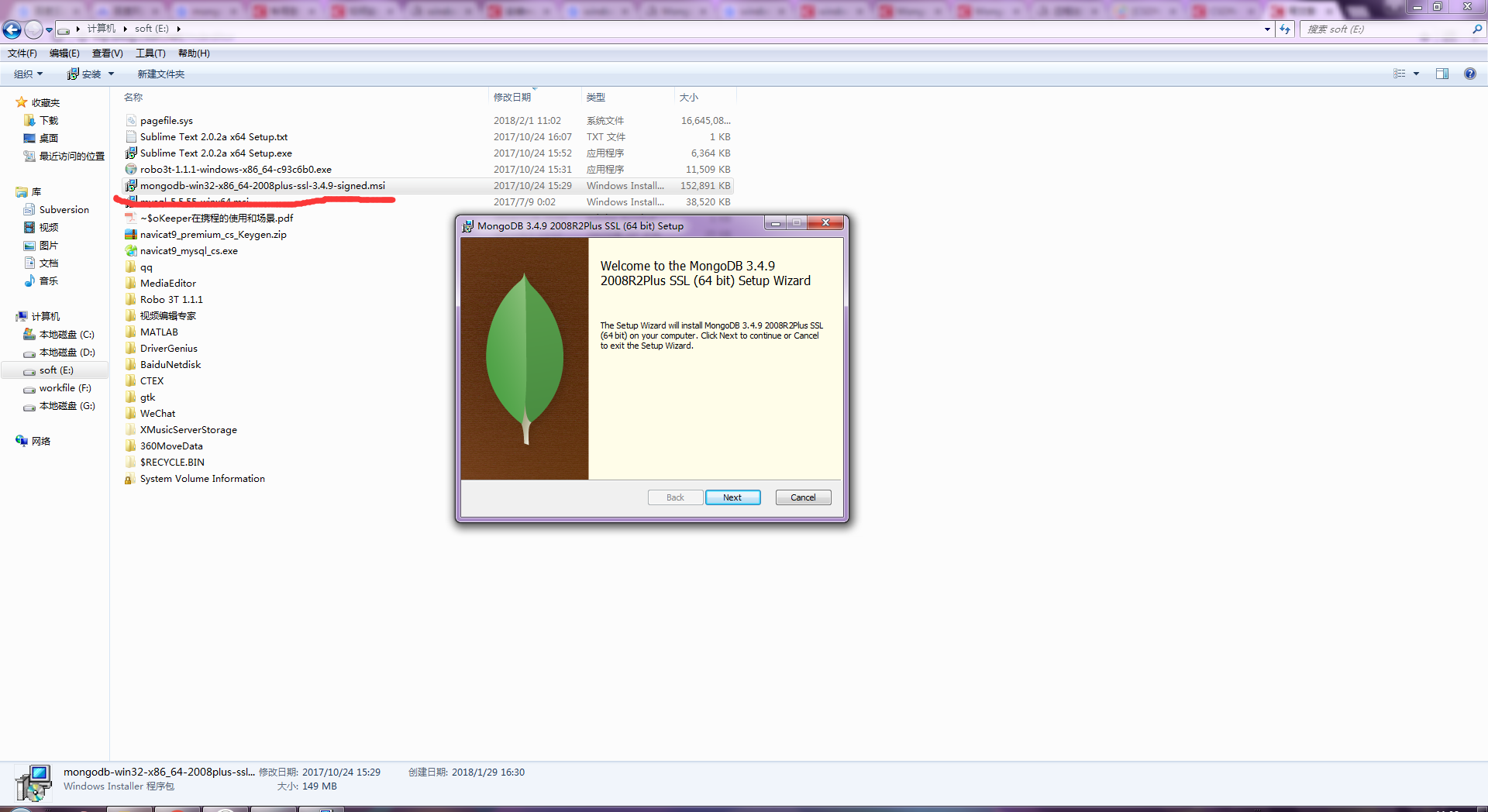The height and width of the screenshot is (812, 1488).
Task: Select the MATLAB folder icon
Action: pos(131,332)
